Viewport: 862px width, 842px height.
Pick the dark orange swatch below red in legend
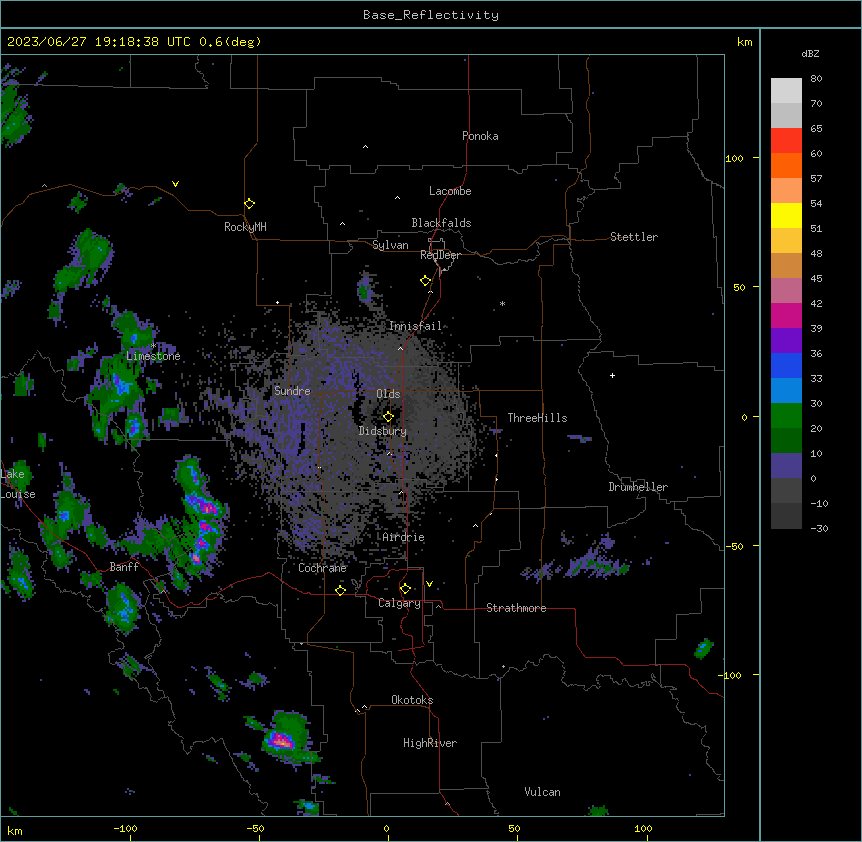pos(786,165)
